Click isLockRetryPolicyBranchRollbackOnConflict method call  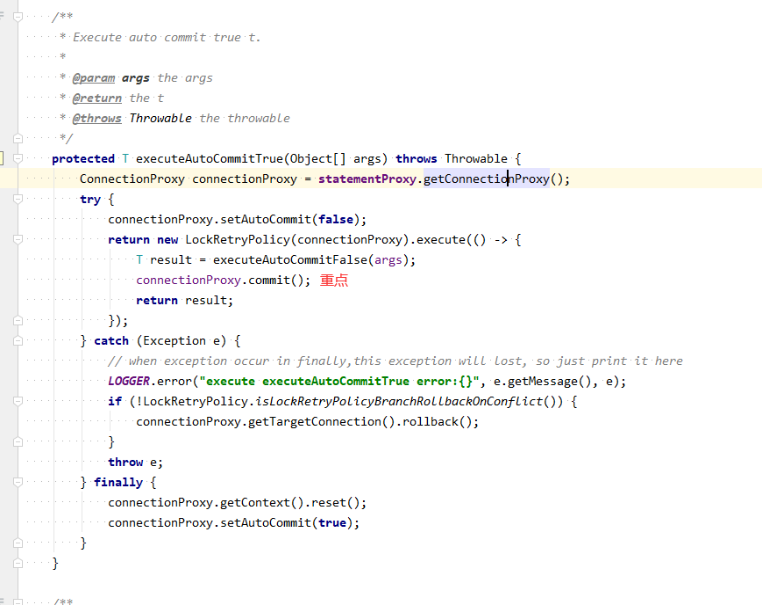point(399,402)
